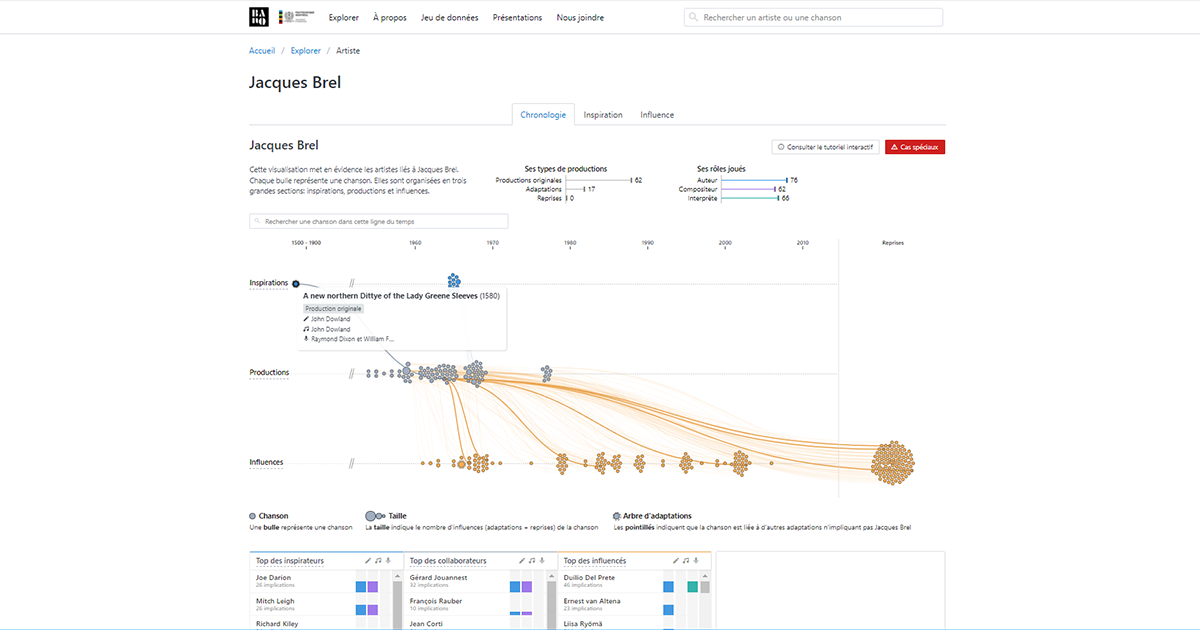The image size is (1200, 630).
Task: Click the Production originale tag in tooltip
Action: (x=334, y=309)
